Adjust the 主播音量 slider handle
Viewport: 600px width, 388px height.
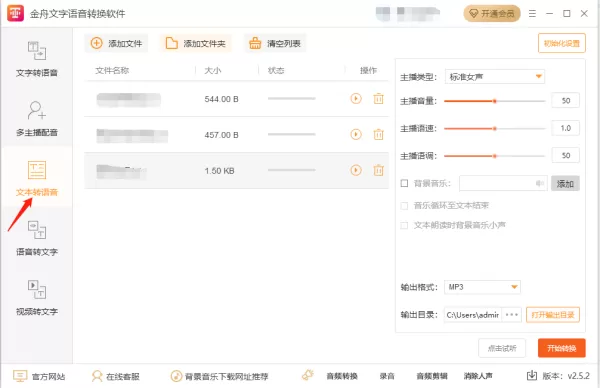495,101
